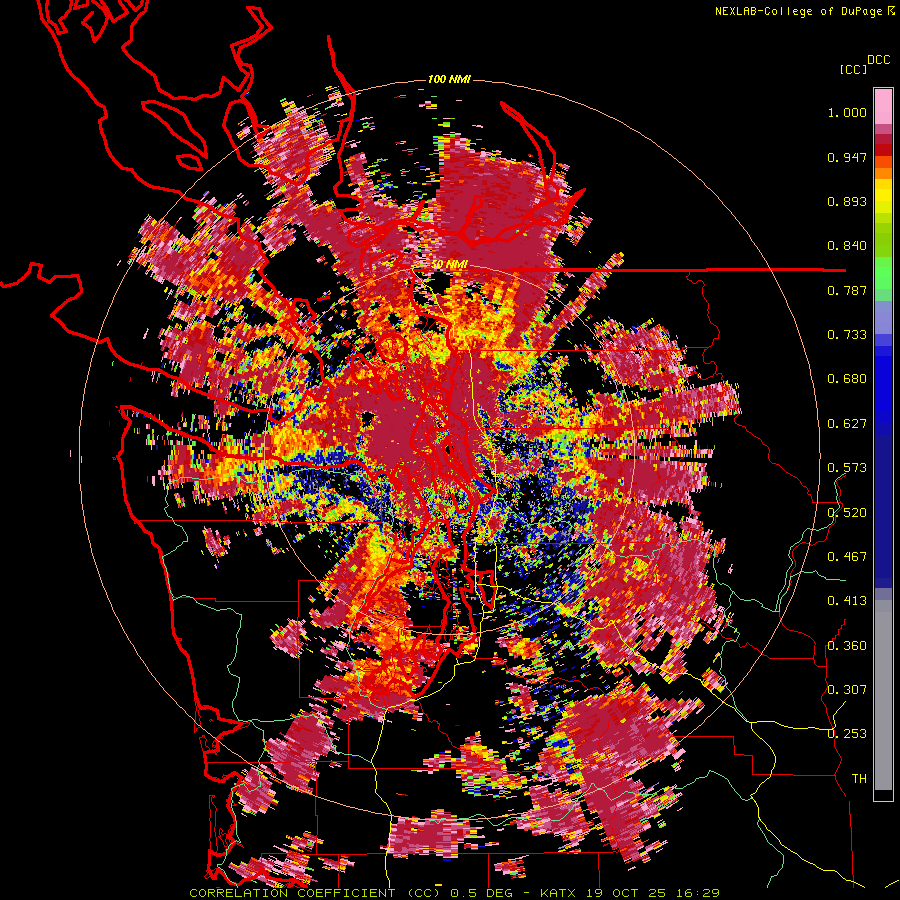900x900 pixels.
Task: Click the 0.627 legend value
Action: pyautogui.click(x=847, y=424)
